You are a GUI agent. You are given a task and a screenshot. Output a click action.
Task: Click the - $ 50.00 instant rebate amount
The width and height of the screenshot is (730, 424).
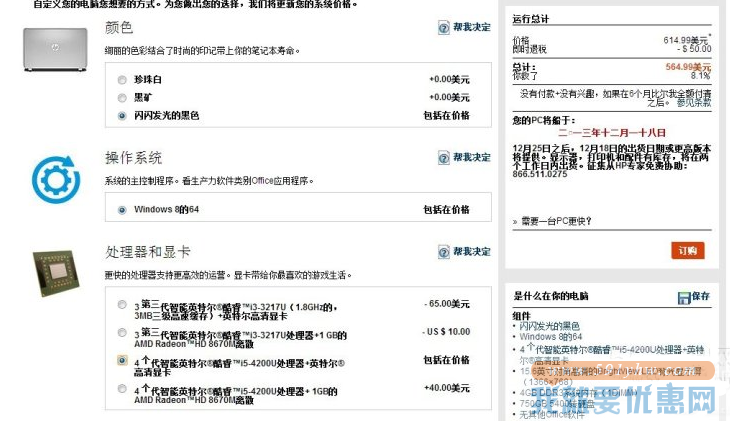pos(694,49)
